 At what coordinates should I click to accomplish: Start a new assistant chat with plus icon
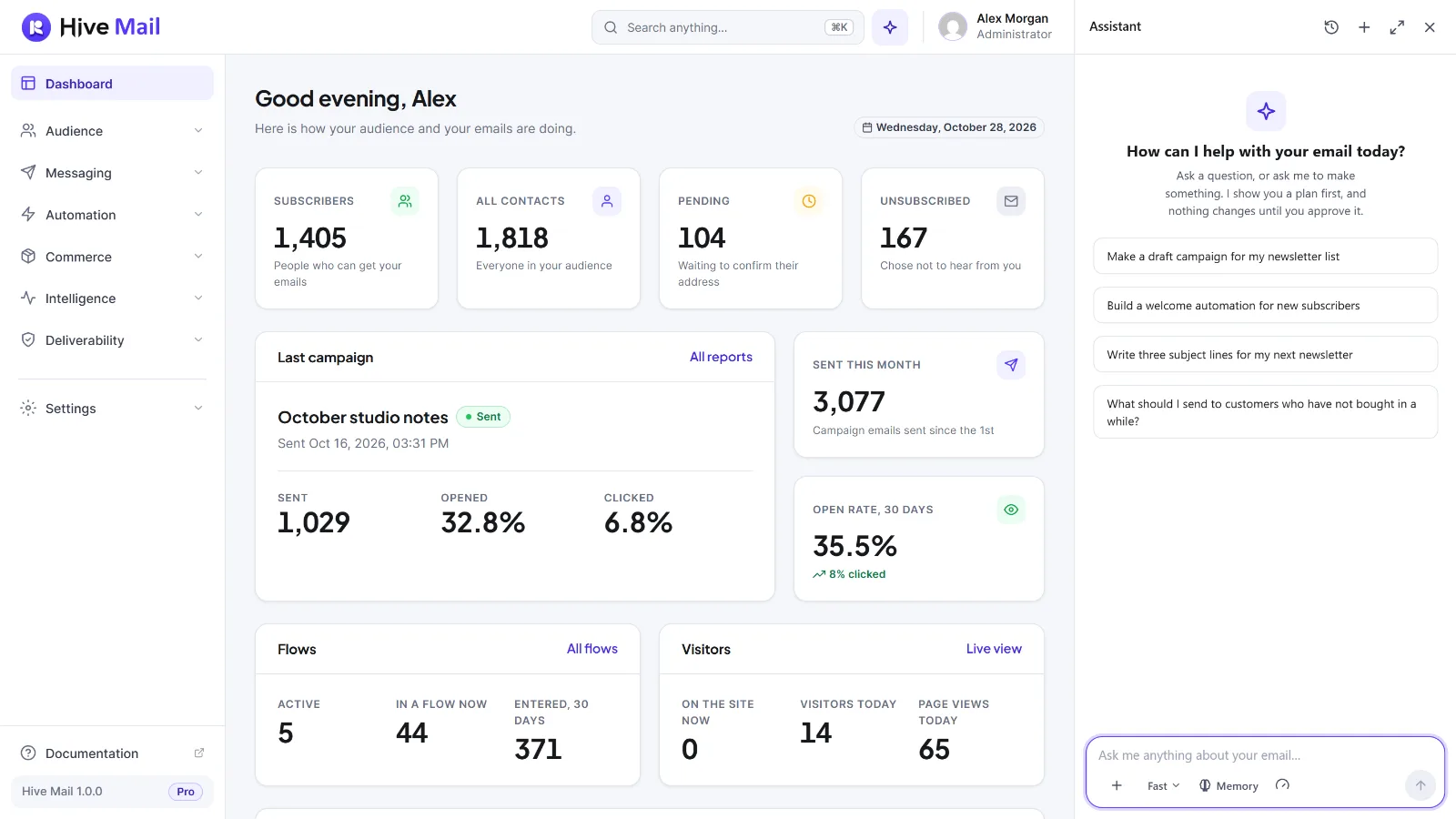[1364, 27]
